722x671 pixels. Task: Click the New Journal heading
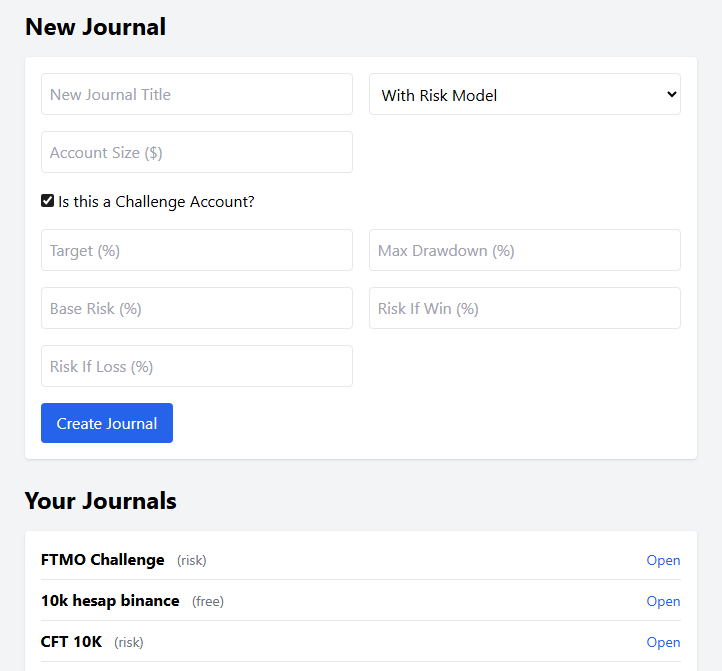click(x=95, y=27)
